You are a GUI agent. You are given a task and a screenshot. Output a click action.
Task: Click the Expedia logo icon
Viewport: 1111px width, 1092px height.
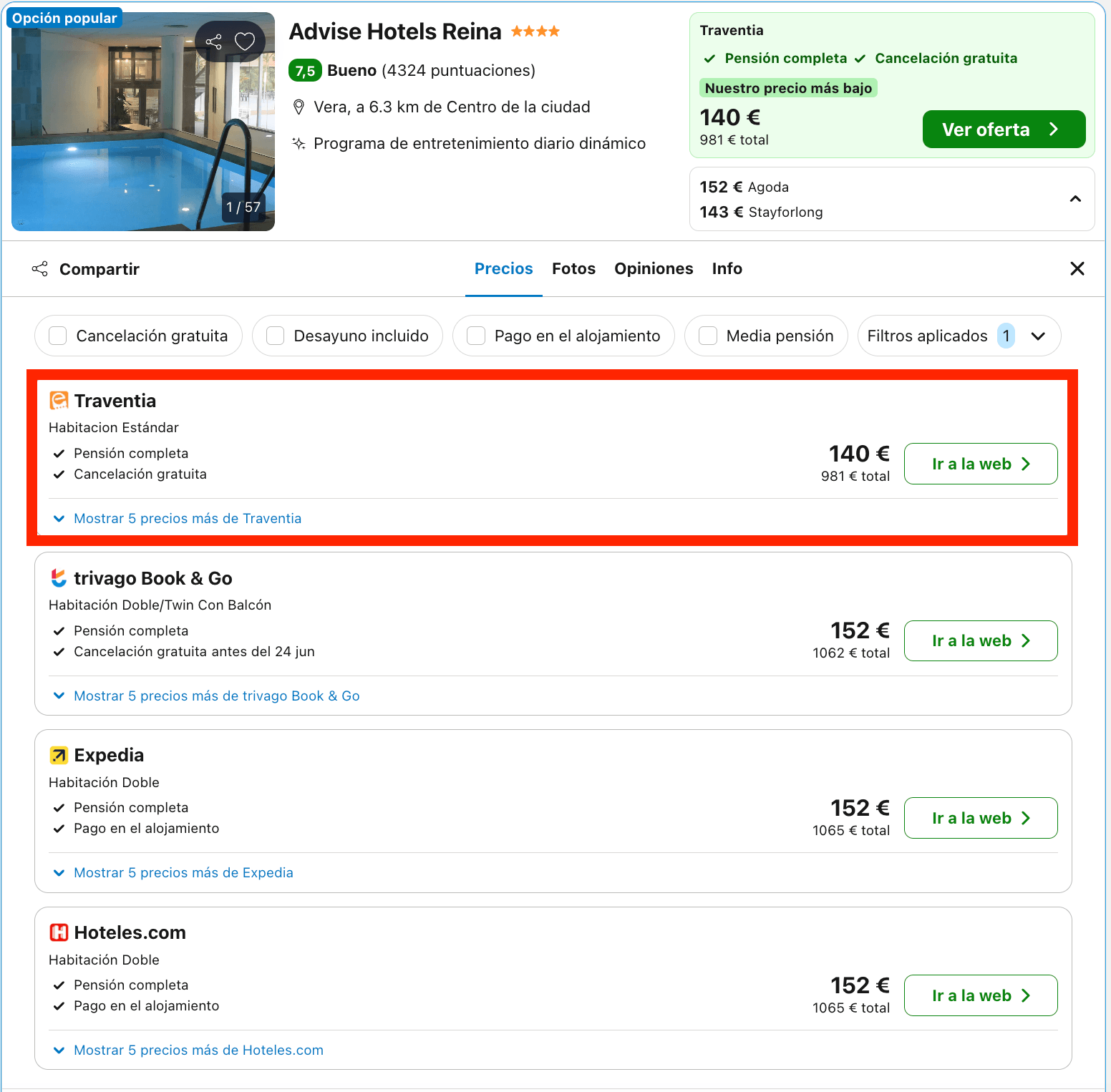tap(59, 755)
